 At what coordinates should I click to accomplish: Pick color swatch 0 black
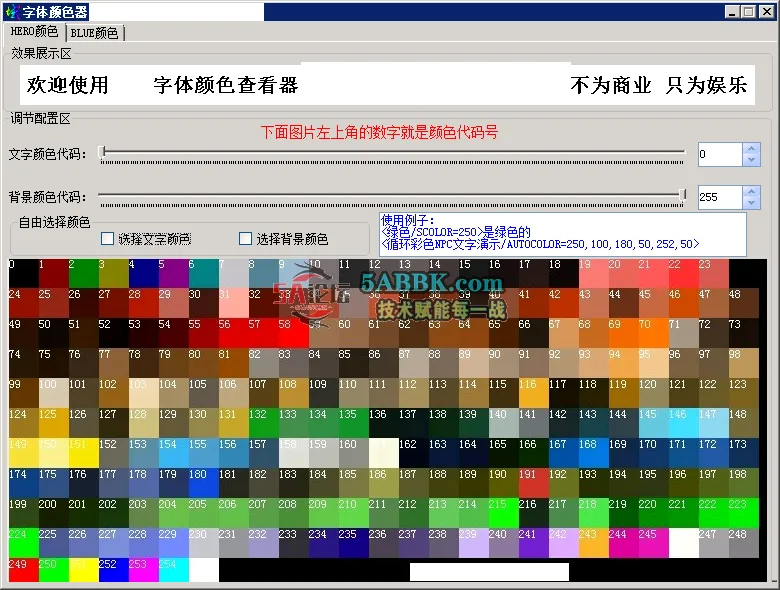pos(24,274)
